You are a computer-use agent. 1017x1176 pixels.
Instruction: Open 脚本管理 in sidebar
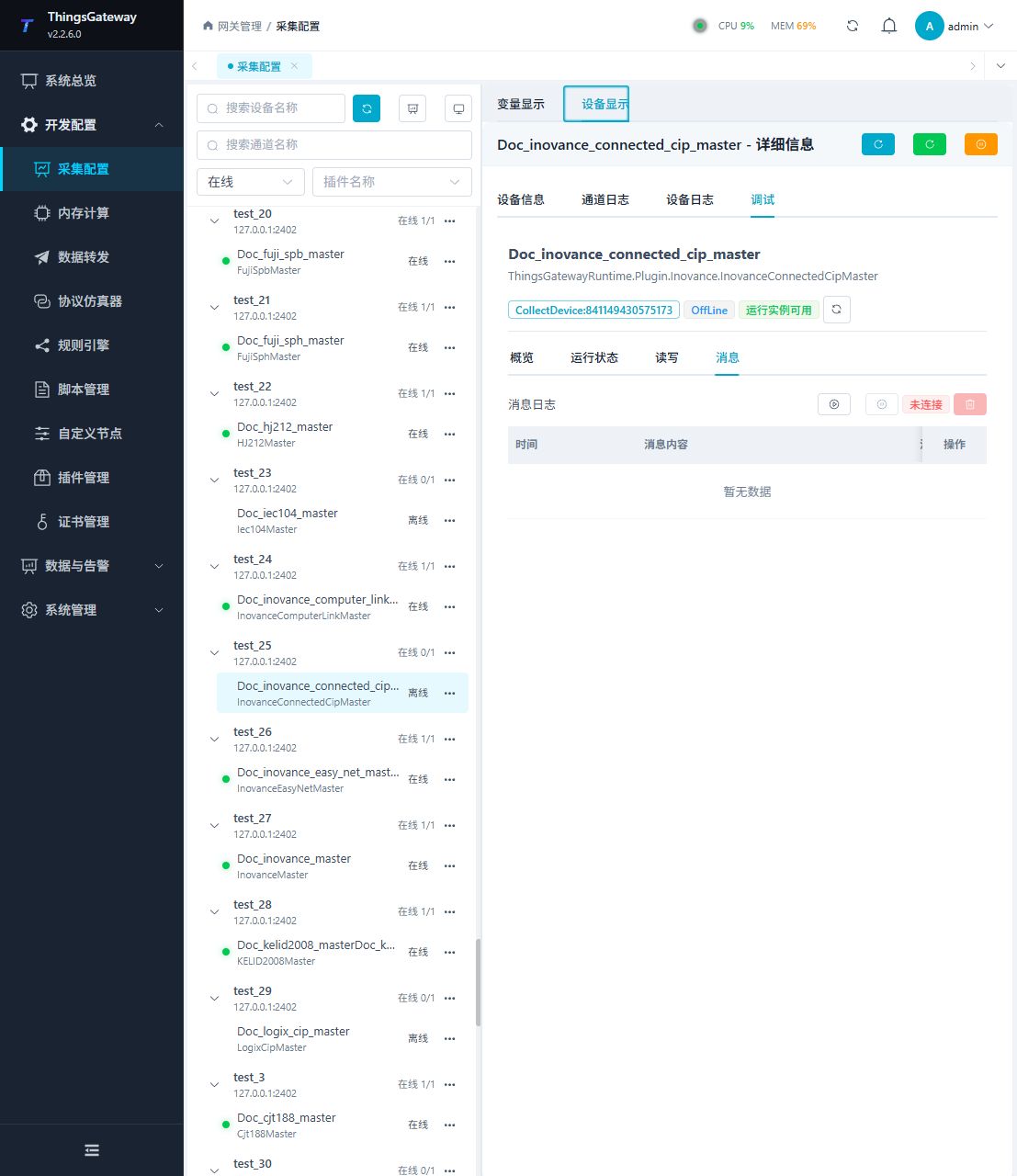(x=92, y=390)
